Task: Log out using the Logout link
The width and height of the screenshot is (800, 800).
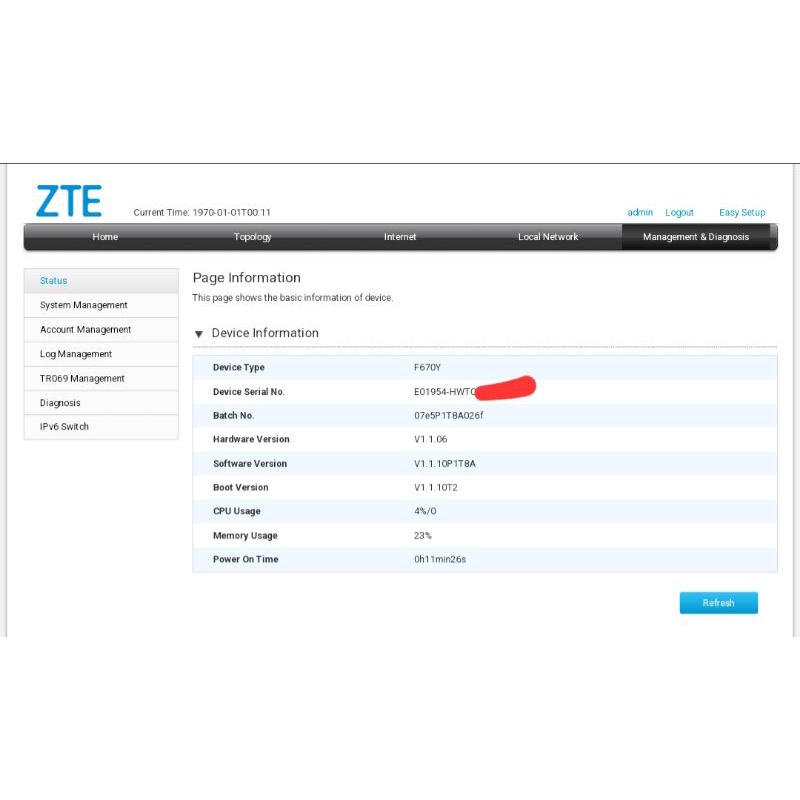Action: click(679, 212)
